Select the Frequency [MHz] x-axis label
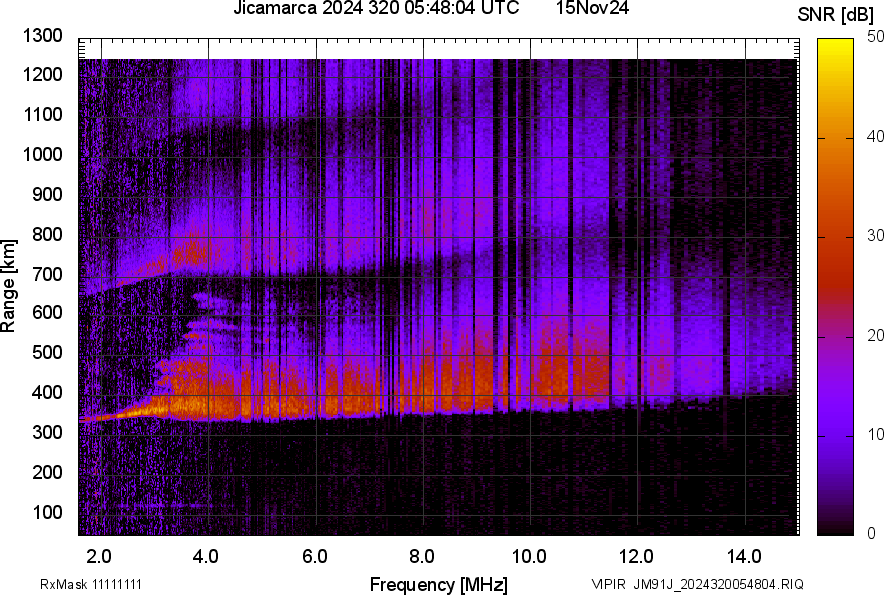The image size is (884, 595). click(x=438, y=584)
